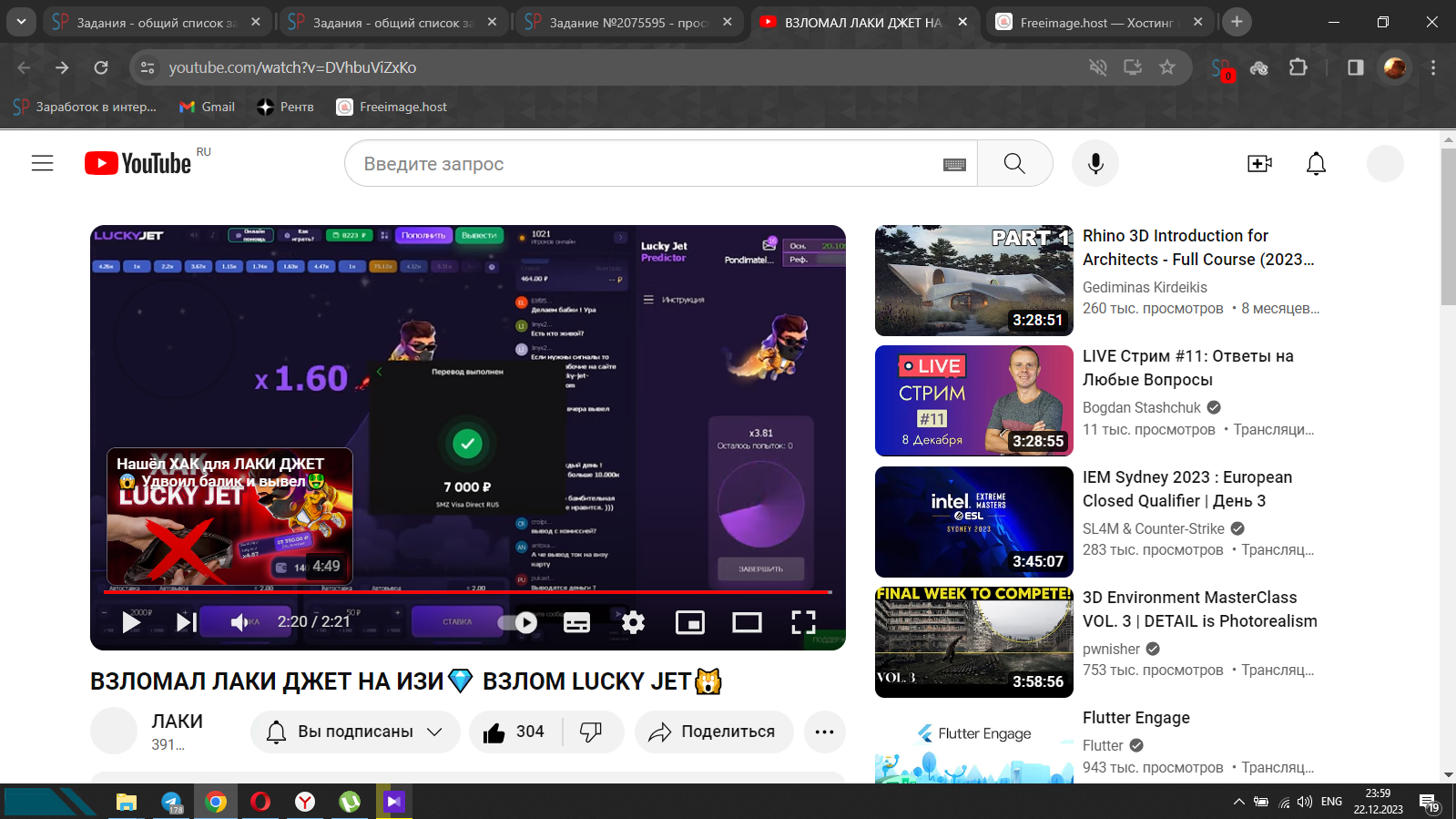The image size is (1456, 819).
Task: Open the Create video icon
Action: [x=1259, y=163]
